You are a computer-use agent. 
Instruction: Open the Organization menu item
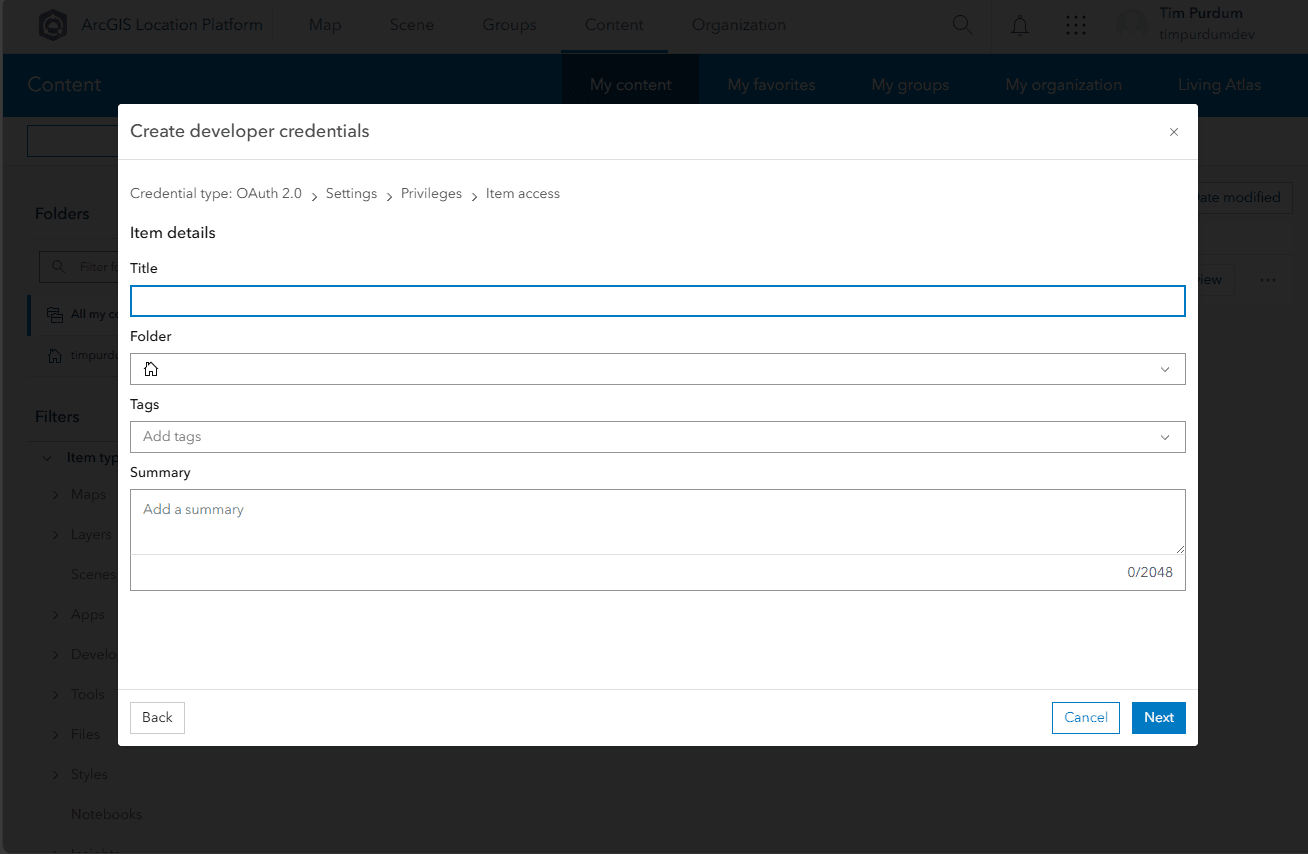[x=739, y=25]
